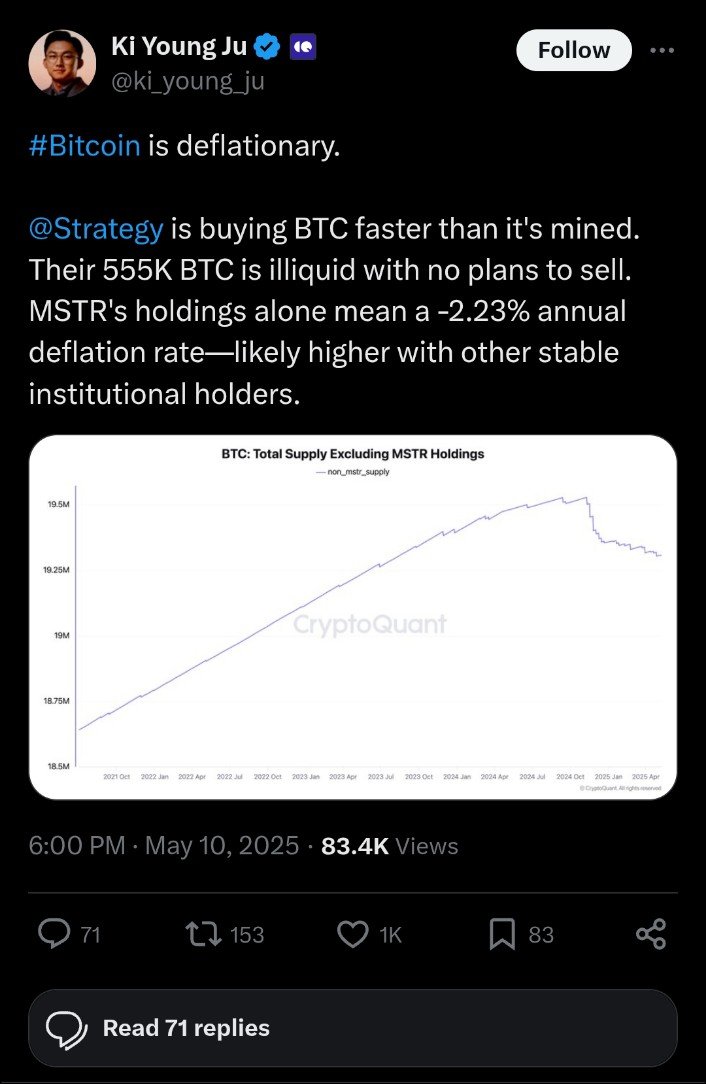Open the three-dot more options menu
This screenshot has width=706, height=1084.
(x=662, y=50)
